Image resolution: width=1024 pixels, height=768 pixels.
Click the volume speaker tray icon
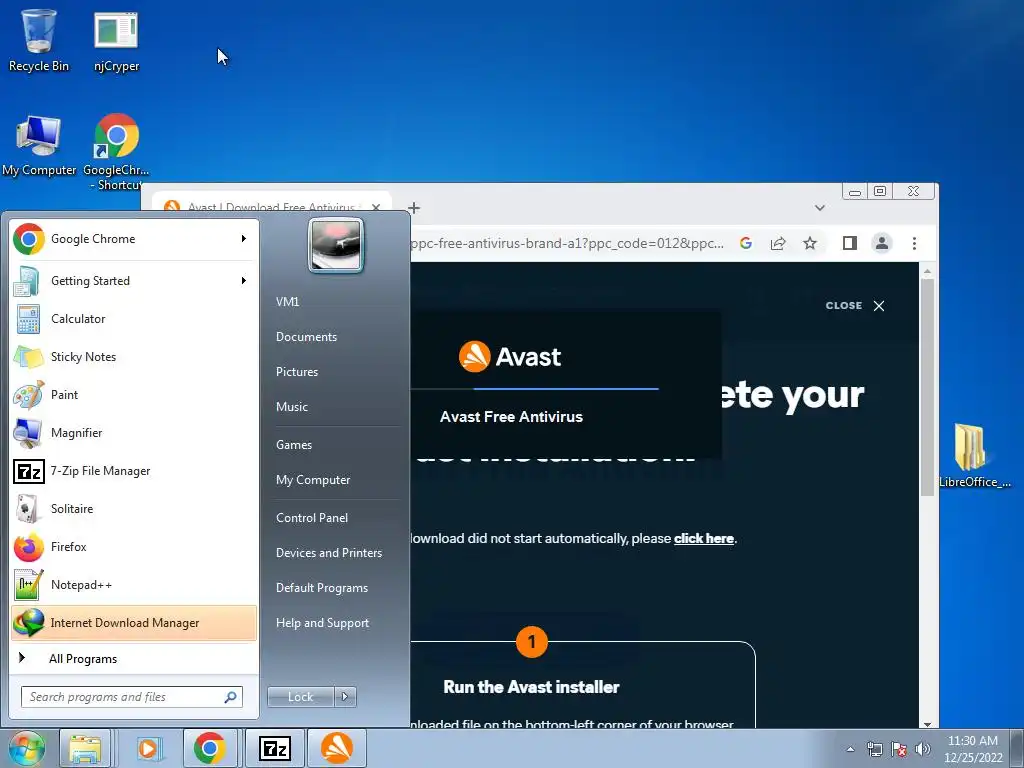[923, 749]
